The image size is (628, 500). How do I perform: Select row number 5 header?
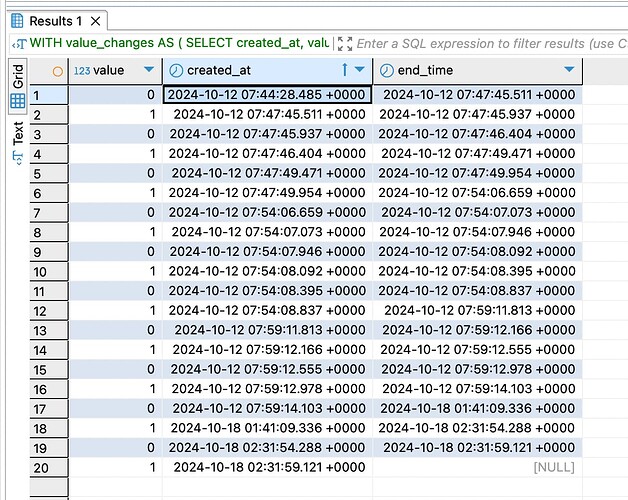tap(49, 173)
